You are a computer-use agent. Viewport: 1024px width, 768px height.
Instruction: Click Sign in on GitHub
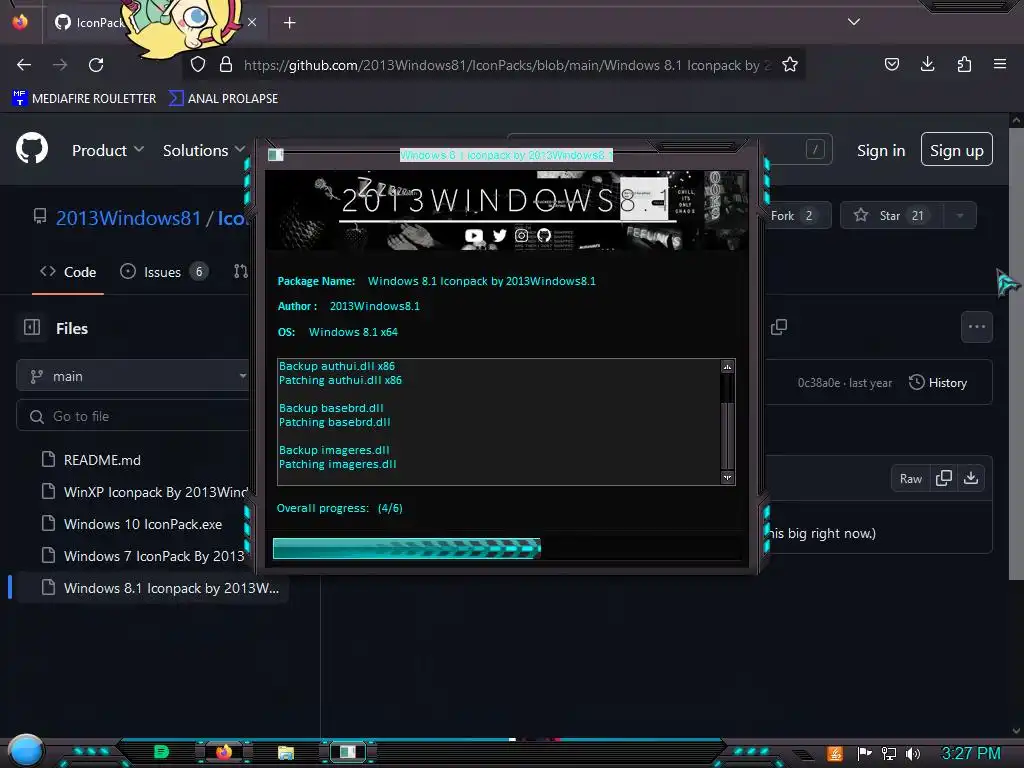pos(881,150)
